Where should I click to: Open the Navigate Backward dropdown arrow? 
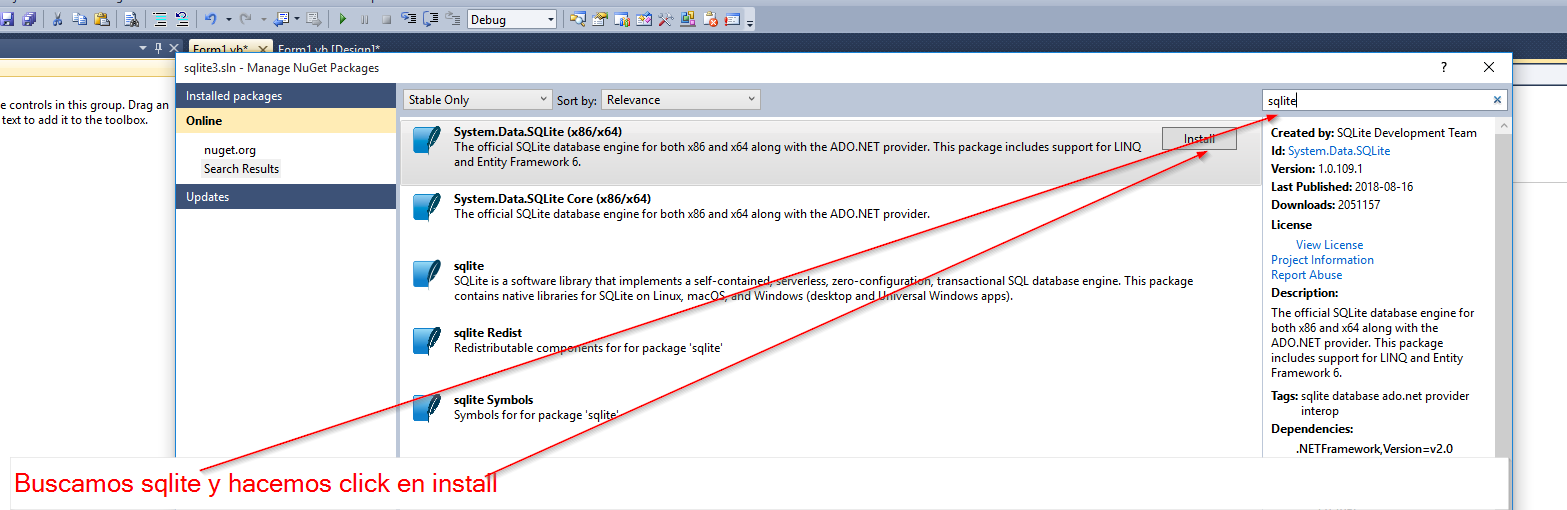pos(296,19)
